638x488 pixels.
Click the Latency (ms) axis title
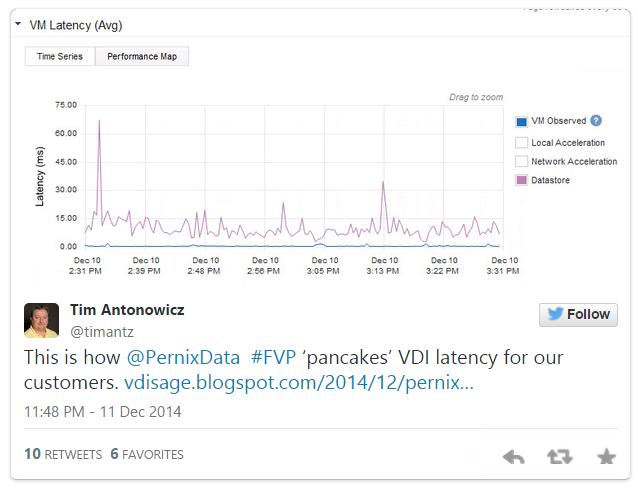(39, 176)
